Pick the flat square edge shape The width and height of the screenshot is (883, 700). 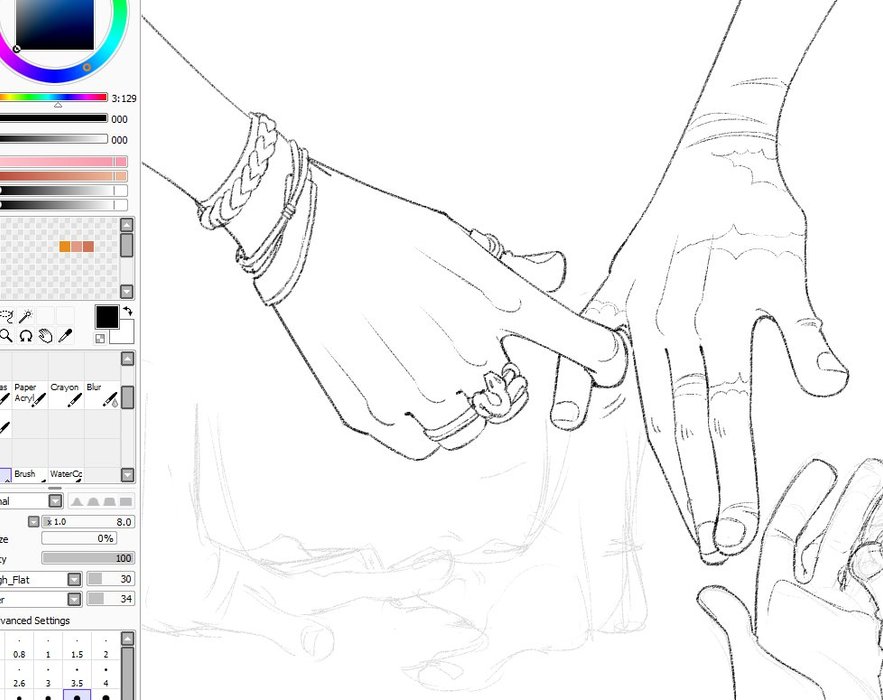pos(126,501)
